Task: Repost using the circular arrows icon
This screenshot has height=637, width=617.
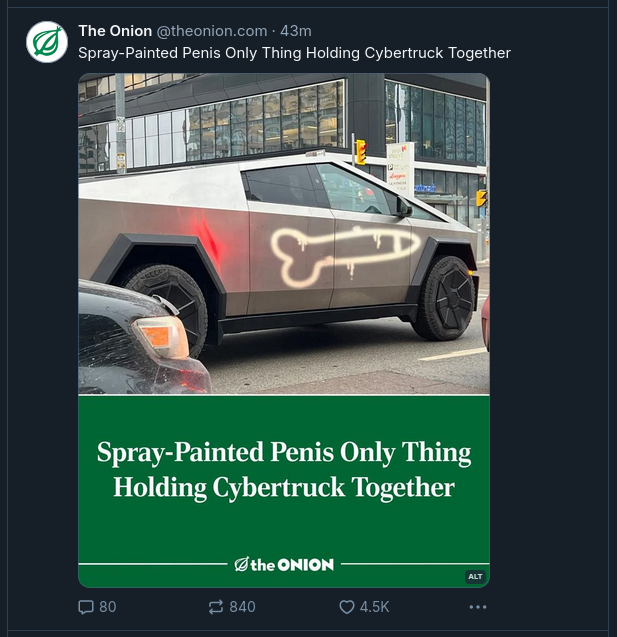Action: tap(216, 607)
